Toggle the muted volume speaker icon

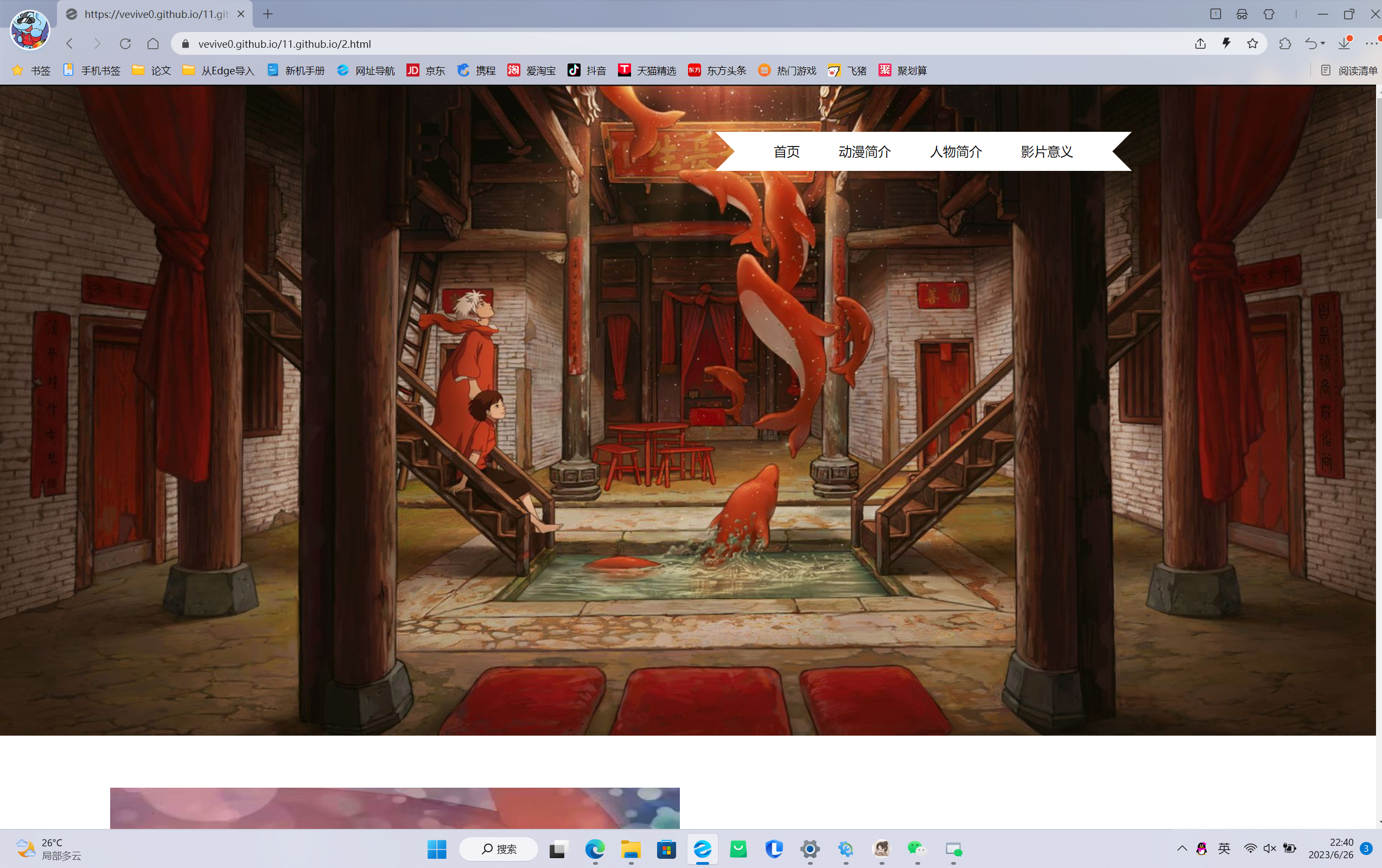click(x=1270, y=848)
